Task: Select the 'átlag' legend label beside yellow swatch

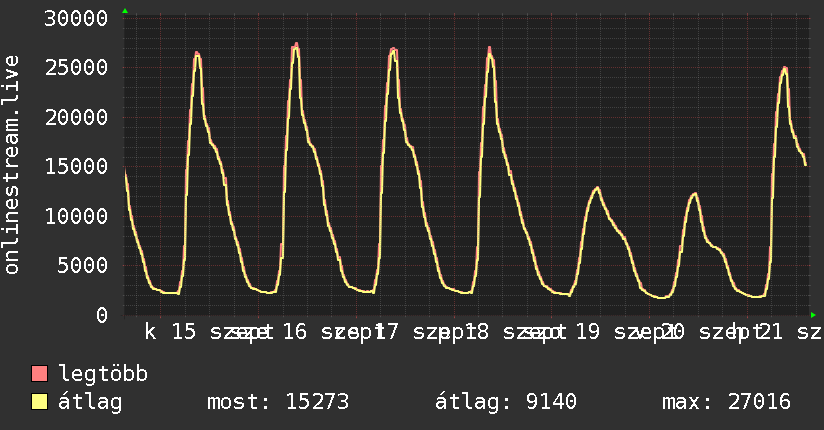Action: tap(90, 402)
